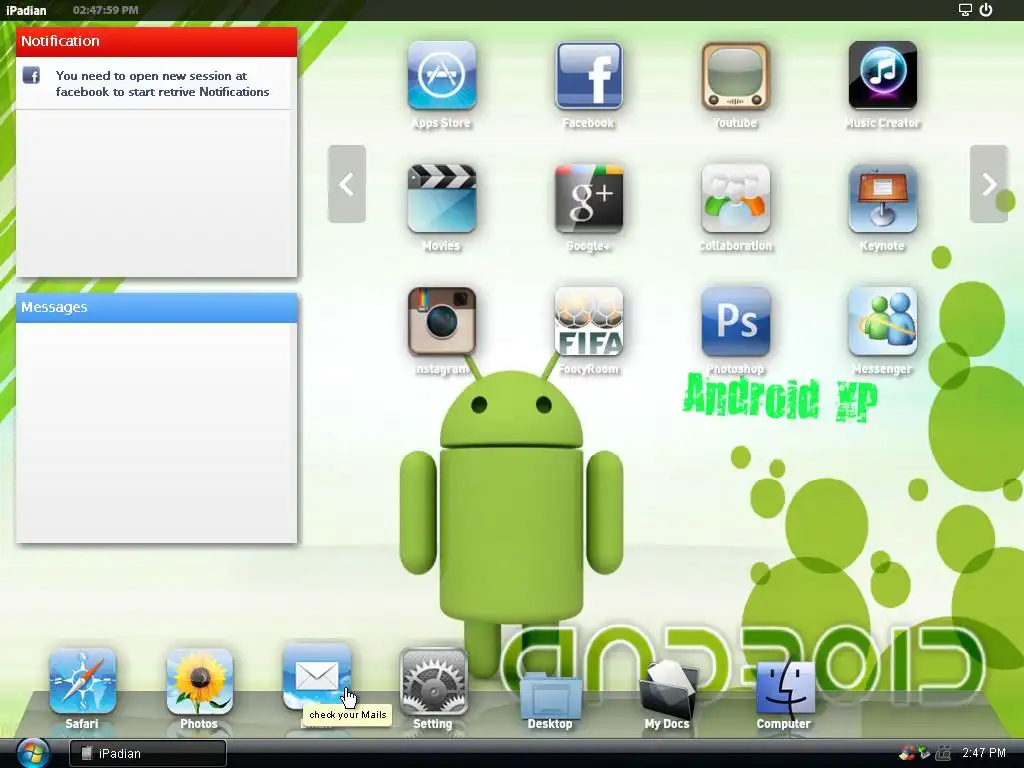1024x768 pixels.
Task: Click the 2:47 PM taskbar clock
Action: (984, 753)
